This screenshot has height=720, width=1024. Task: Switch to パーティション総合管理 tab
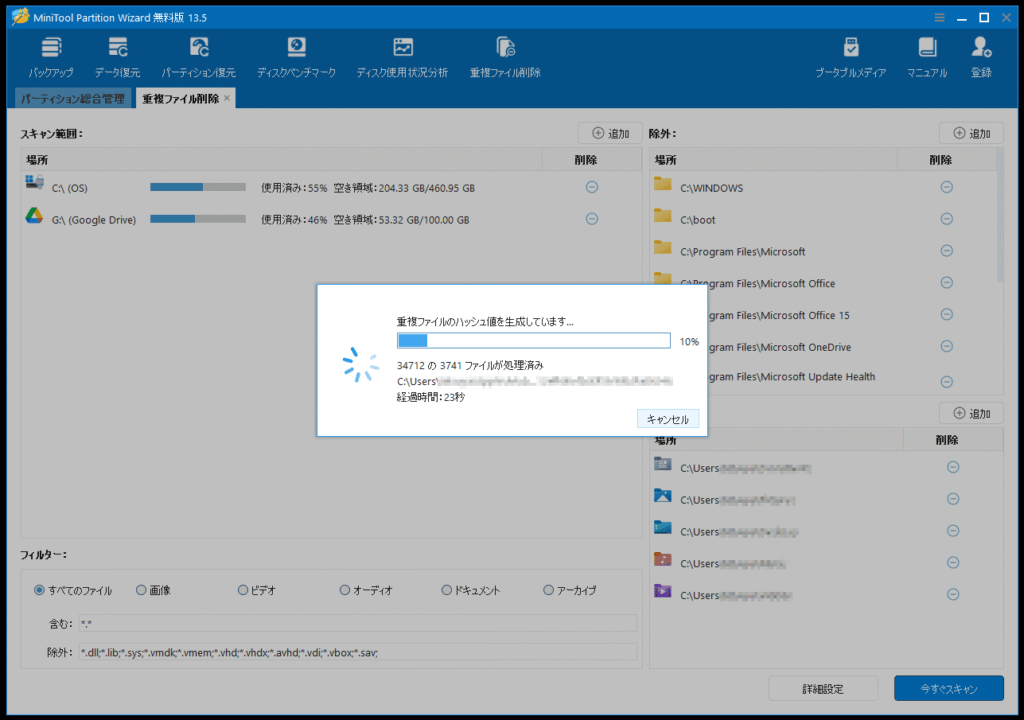click(73, 98)
